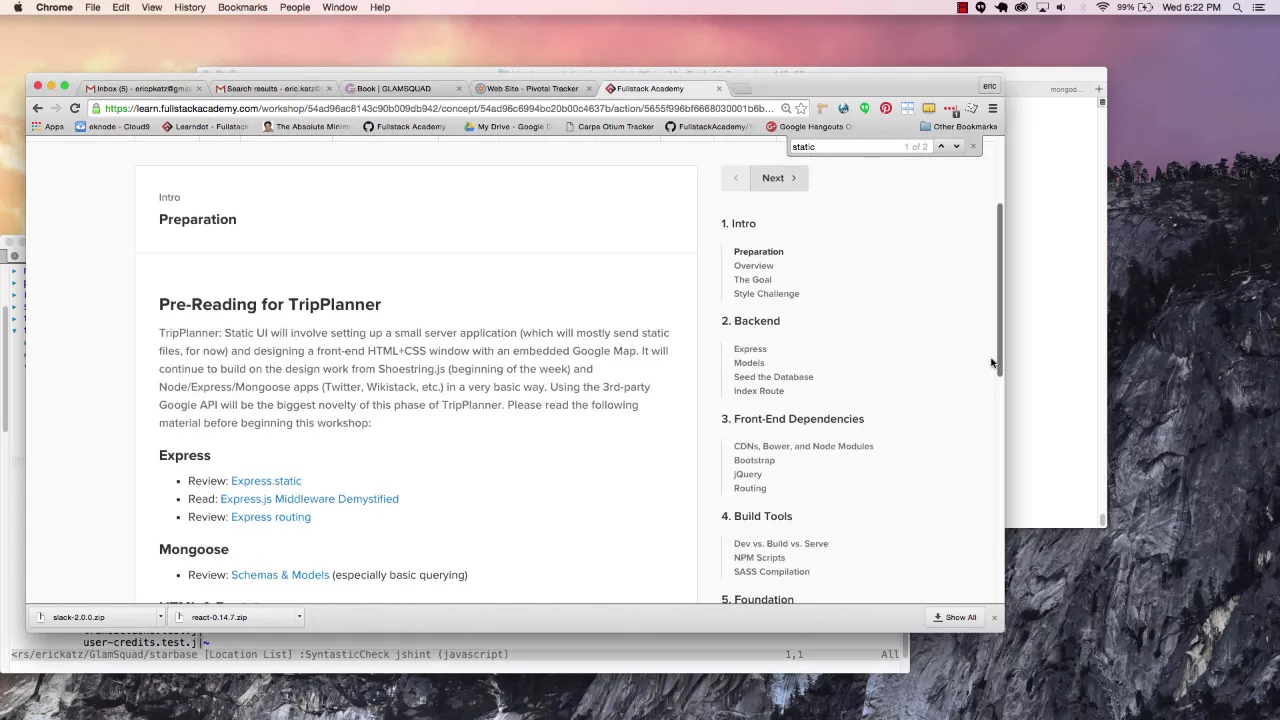Open the react-0.14.7.zip download options arrow

click(299, 617)
